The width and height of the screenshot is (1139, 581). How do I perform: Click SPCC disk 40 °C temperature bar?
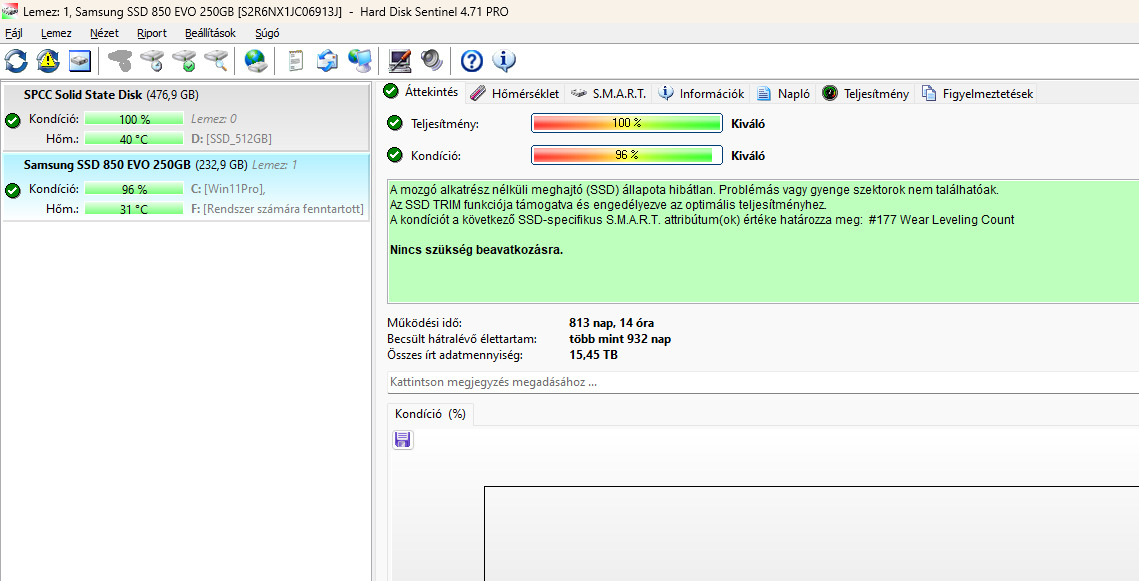coord(134,138)
